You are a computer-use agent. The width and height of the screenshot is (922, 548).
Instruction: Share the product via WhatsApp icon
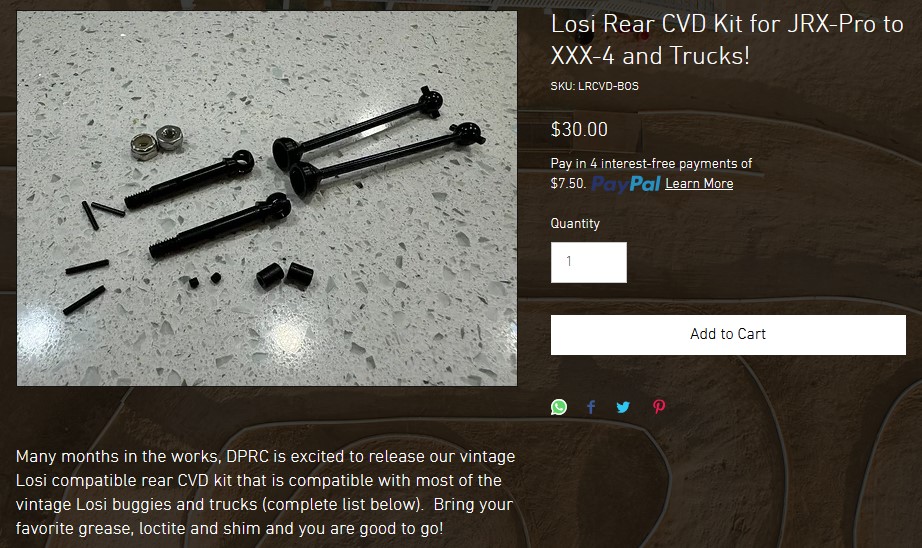pyautogui.click(x=559, y=407)
